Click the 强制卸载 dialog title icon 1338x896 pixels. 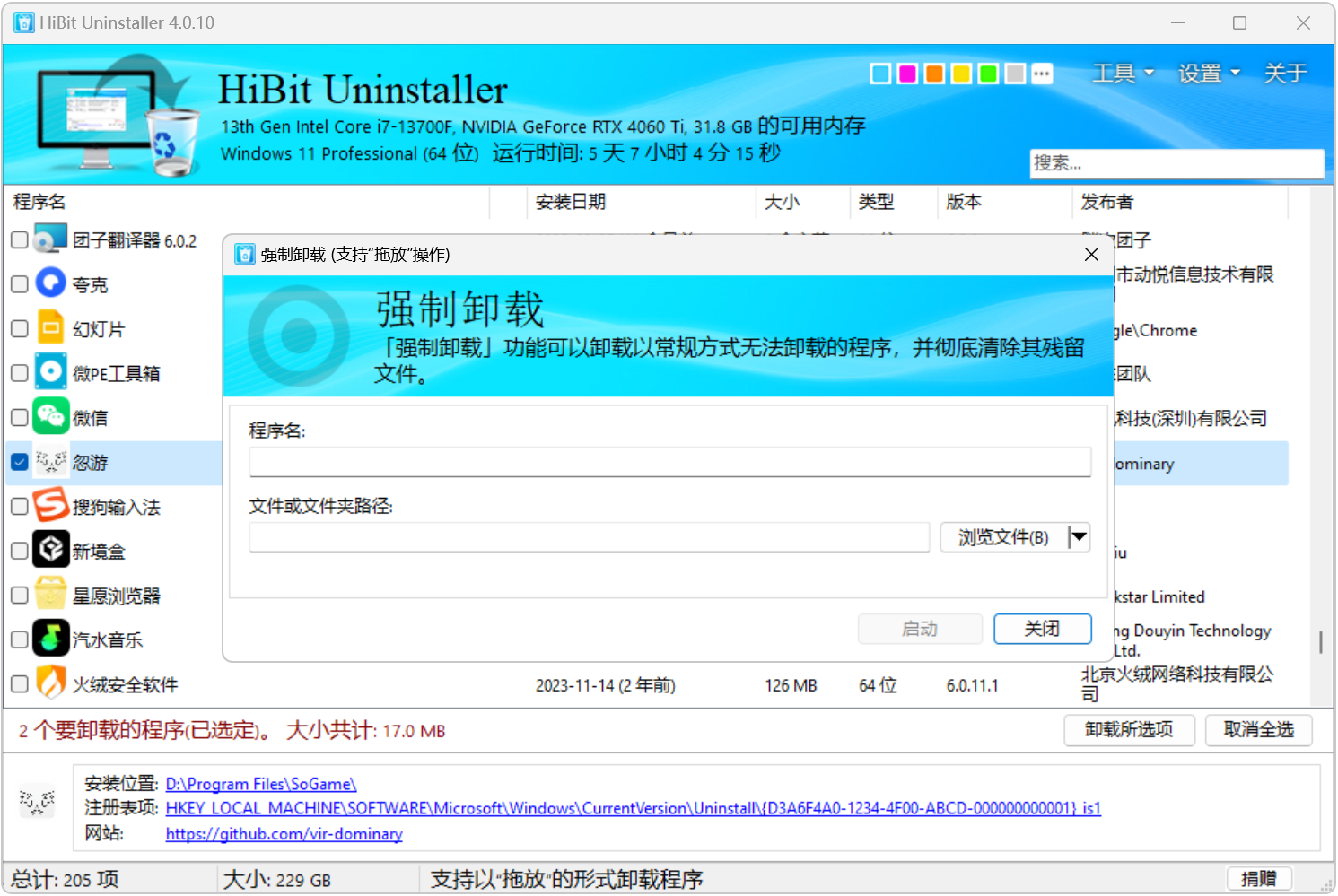[244, 255]
